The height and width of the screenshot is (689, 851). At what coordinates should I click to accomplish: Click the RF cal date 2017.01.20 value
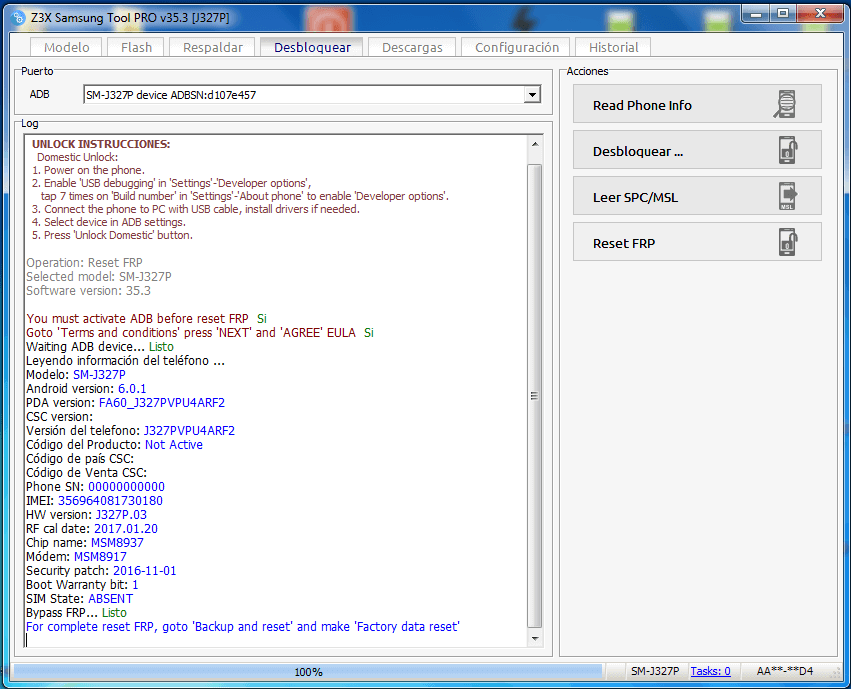[x=126, y=528]
